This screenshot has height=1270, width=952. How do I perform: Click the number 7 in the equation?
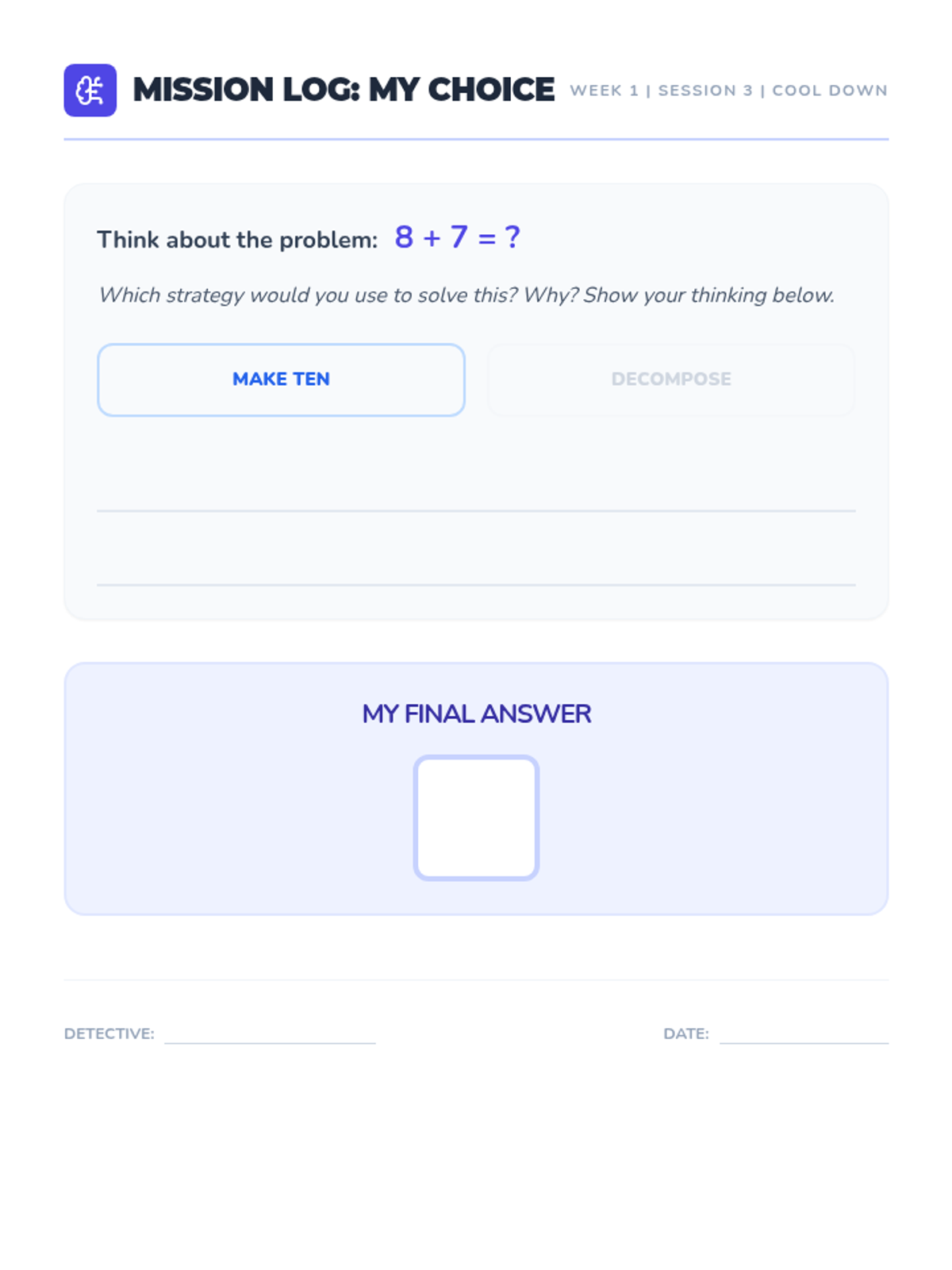click(x=459, y=237)
